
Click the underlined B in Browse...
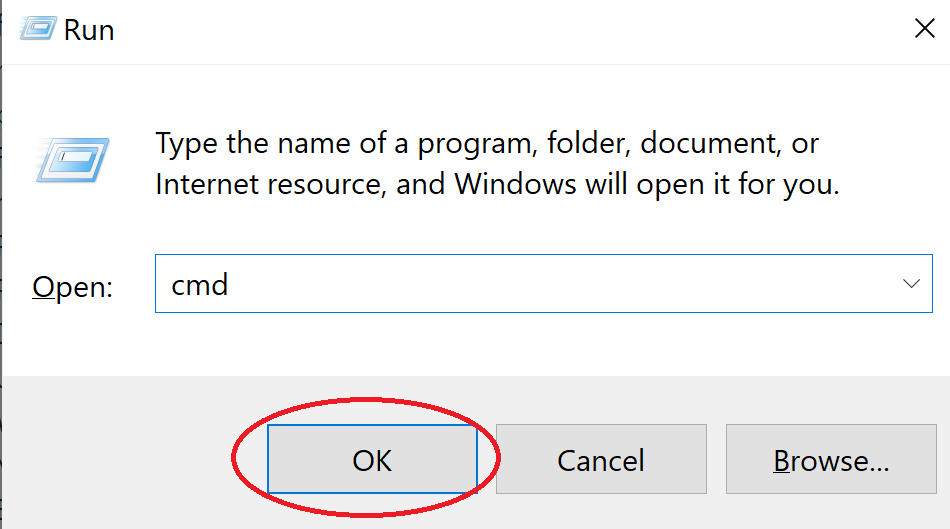click(782, 461)
